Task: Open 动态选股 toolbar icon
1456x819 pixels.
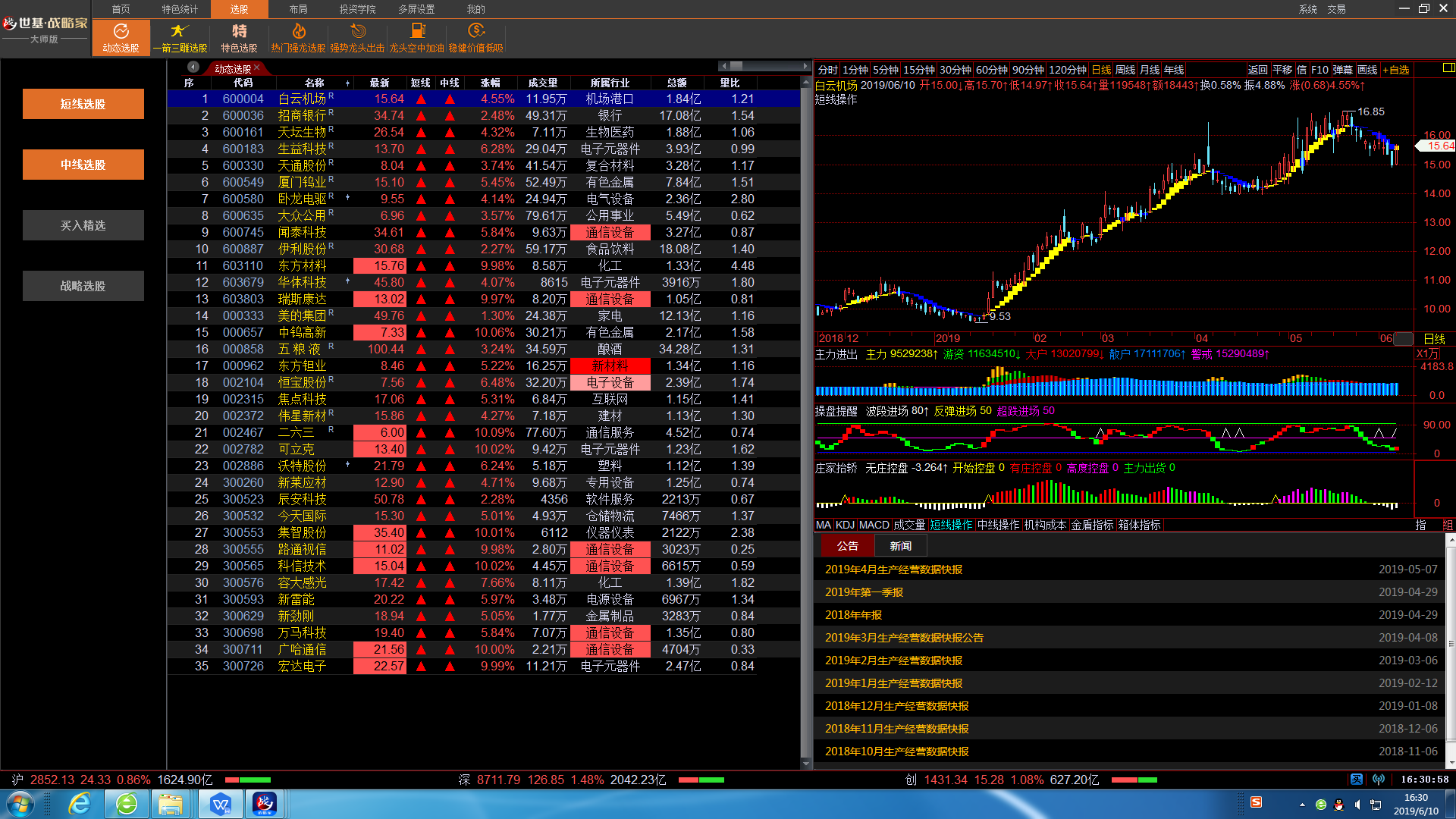Action: coord(121,37)
